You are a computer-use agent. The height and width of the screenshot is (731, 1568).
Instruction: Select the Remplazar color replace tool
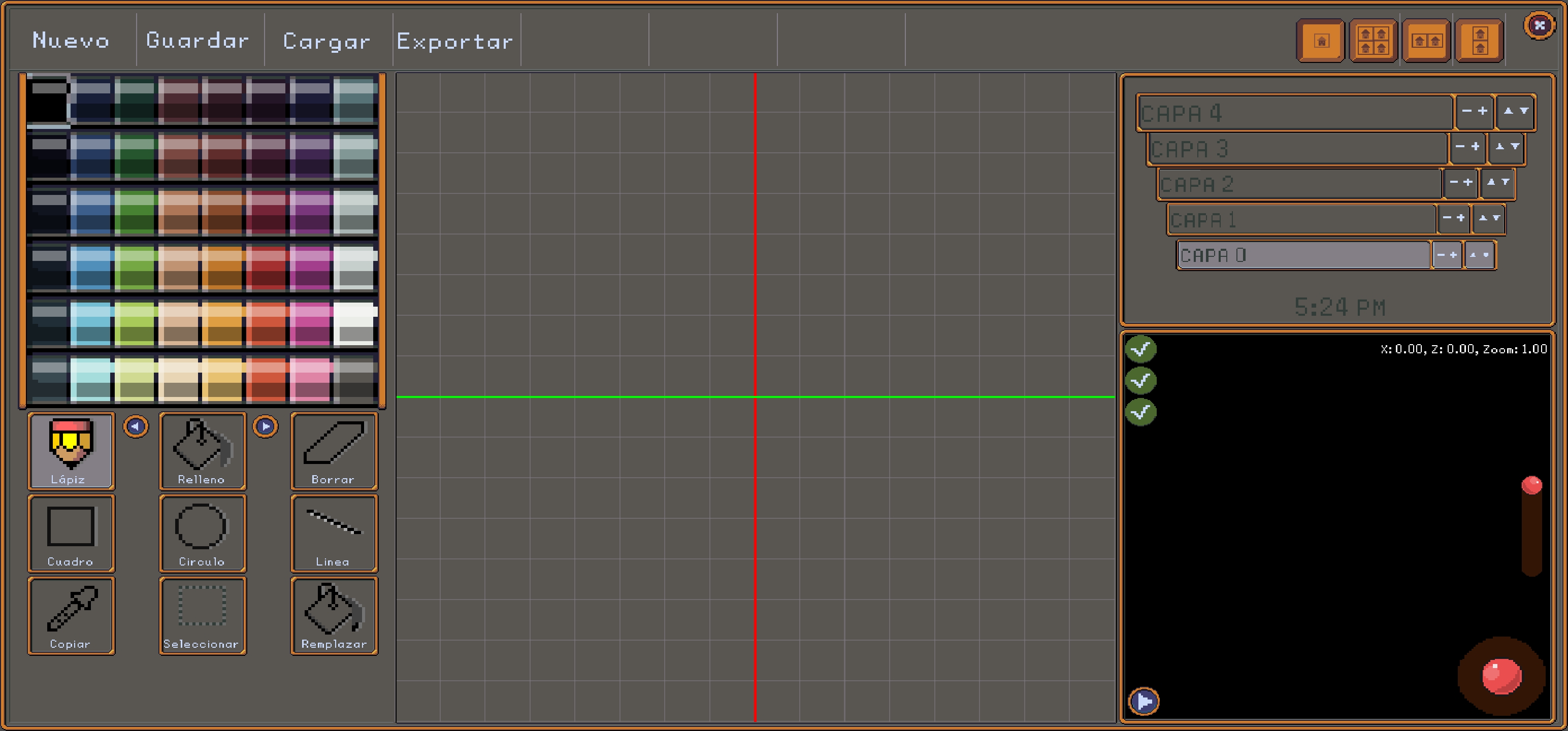(x=334, y=615)
